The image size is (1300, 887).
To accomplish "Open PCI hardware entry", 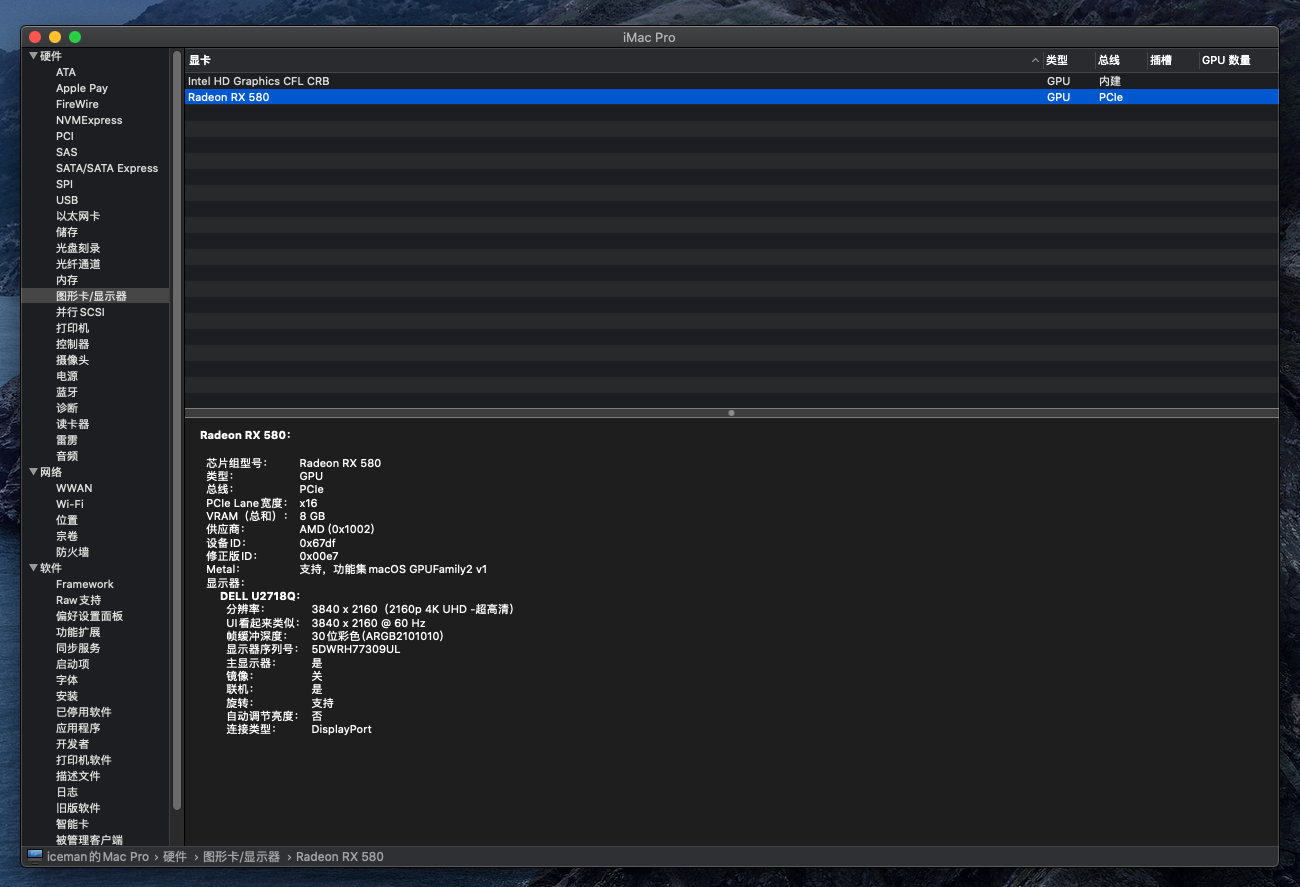I will [65, 136].
